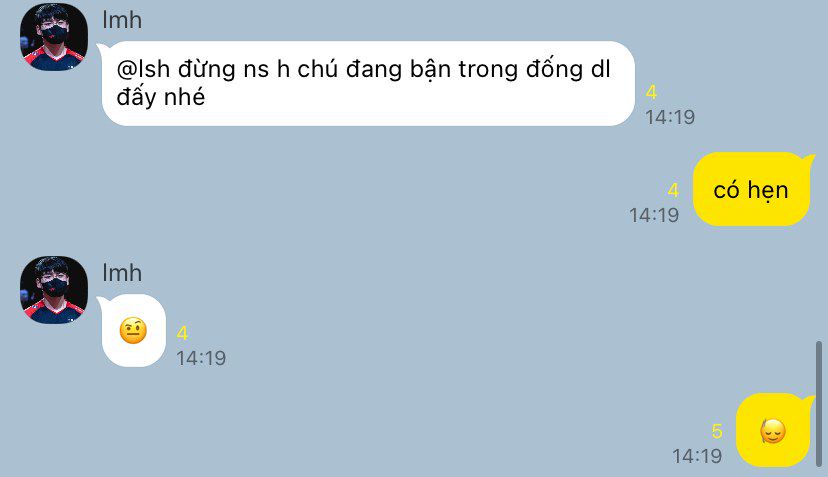
Task: Click 14:19 timestamp beside 'có hẹn'
Action: pos(654,215)
